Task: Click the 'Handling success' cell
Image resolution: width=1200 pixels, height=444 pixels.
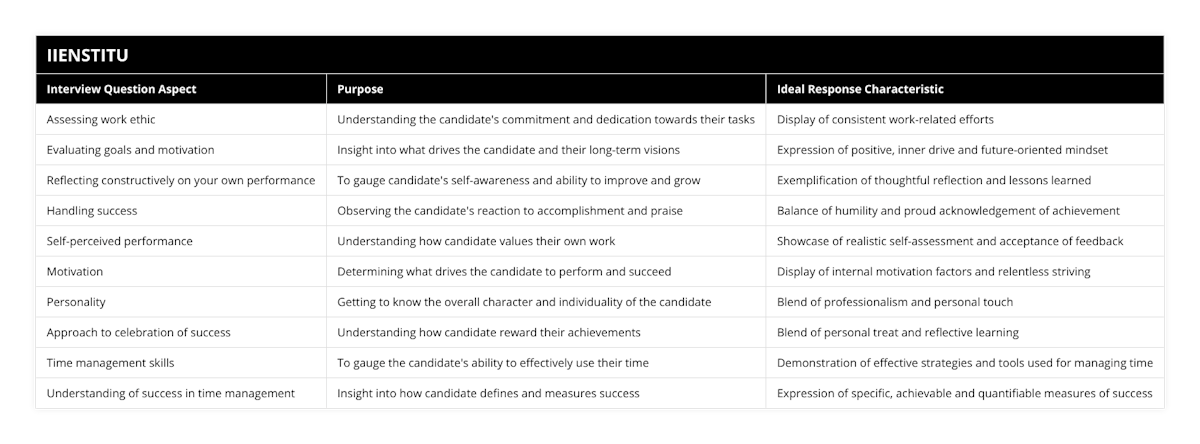Action: pyautogui.click(x=92, y=211)
